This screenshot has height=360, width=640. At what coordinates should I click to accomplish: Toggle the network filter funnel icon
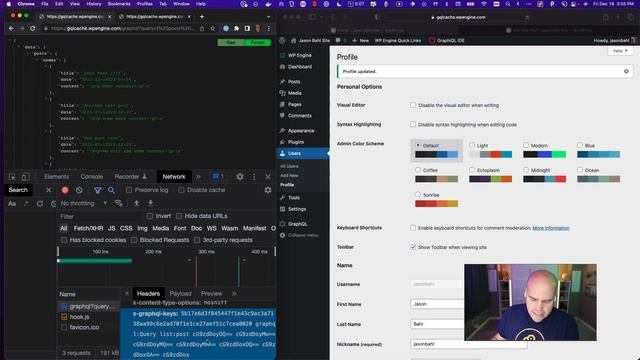click(98, 190)
